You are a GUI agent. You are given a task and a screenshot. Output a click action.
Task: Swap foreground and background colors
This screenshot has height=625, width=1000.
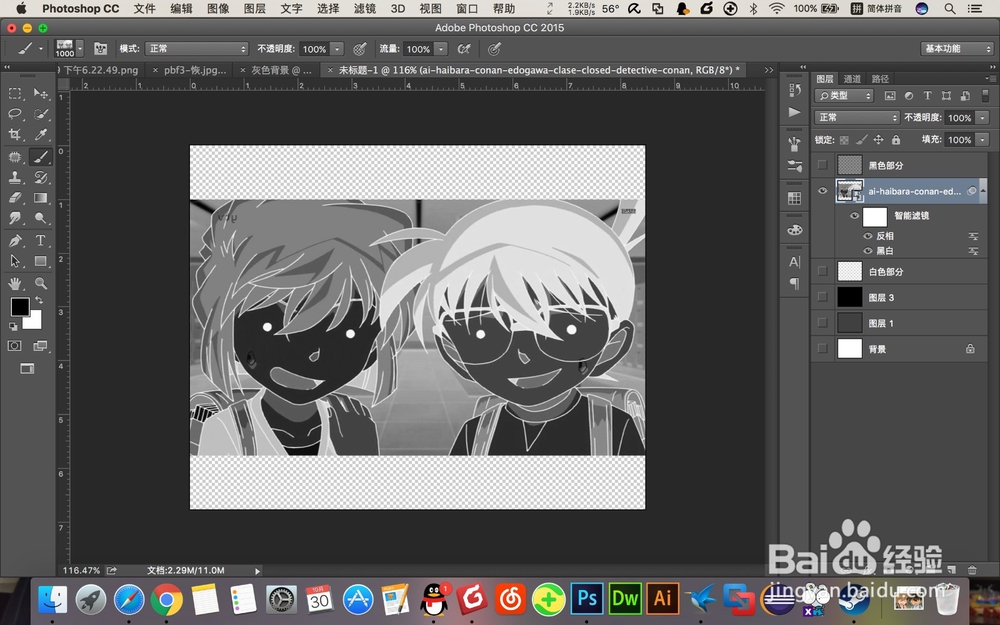pos(39,300)
